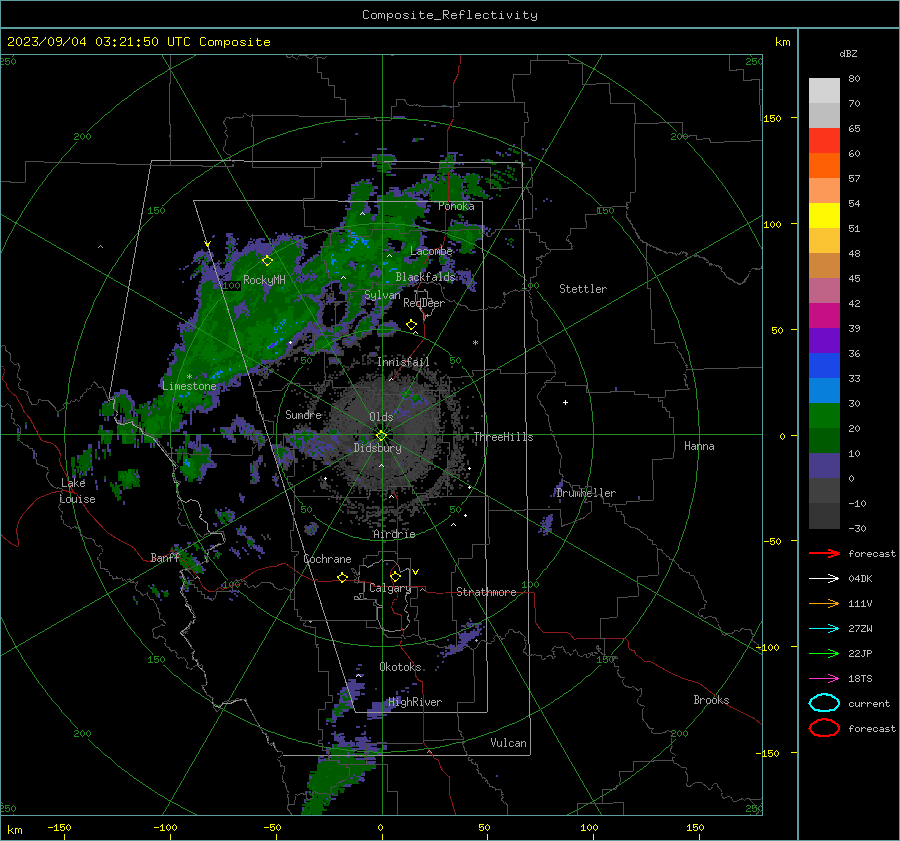
Task: Click the RockyMH label
Action: (x=264, y=280)
